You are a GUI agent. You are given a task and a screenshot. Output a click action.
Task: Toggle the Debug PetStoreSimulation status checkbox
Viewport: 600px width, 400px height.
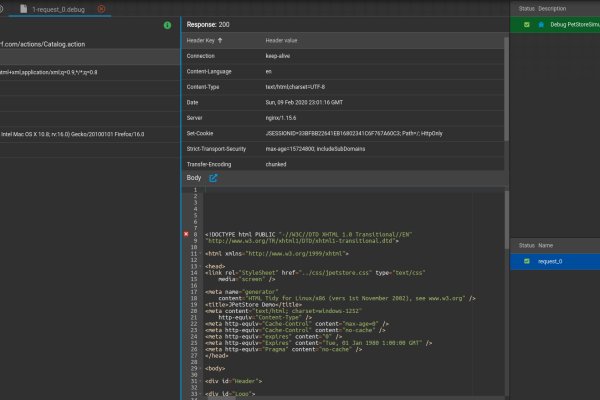tap(527, 24)
